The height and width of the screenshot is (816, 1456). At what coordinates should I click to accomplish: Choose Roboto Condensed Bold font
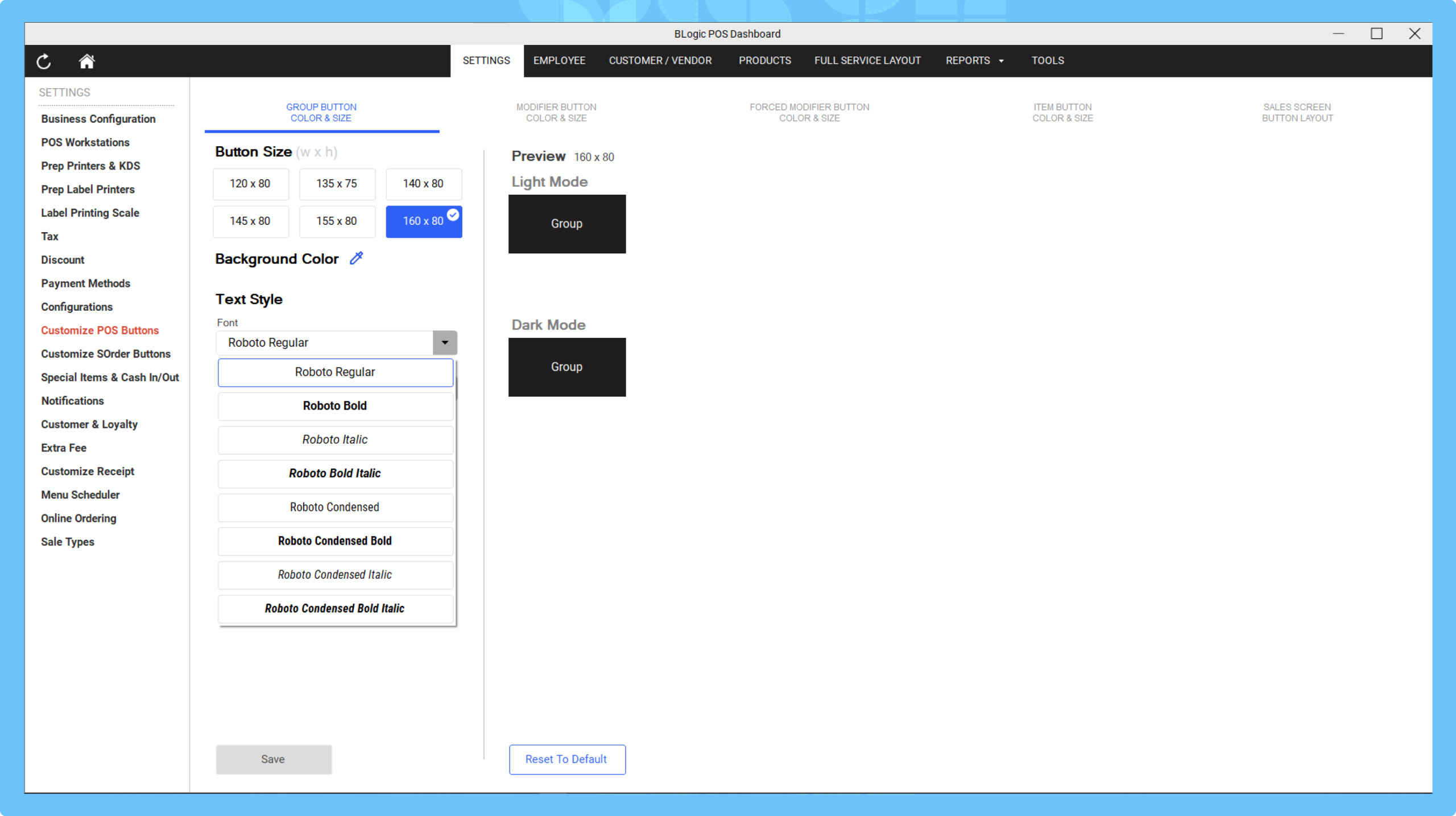[x=335, y=541]
